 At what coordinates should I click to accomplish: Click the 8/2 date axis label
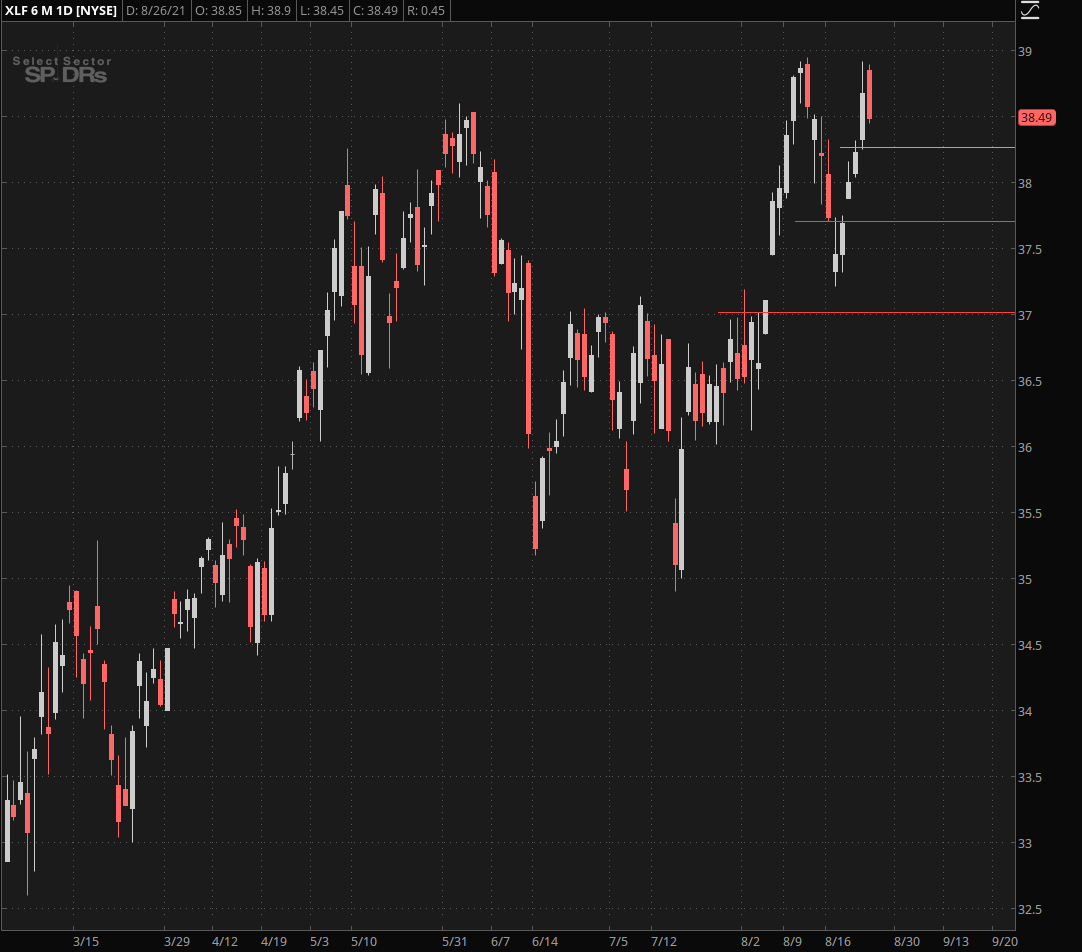(x=750, y=942)
